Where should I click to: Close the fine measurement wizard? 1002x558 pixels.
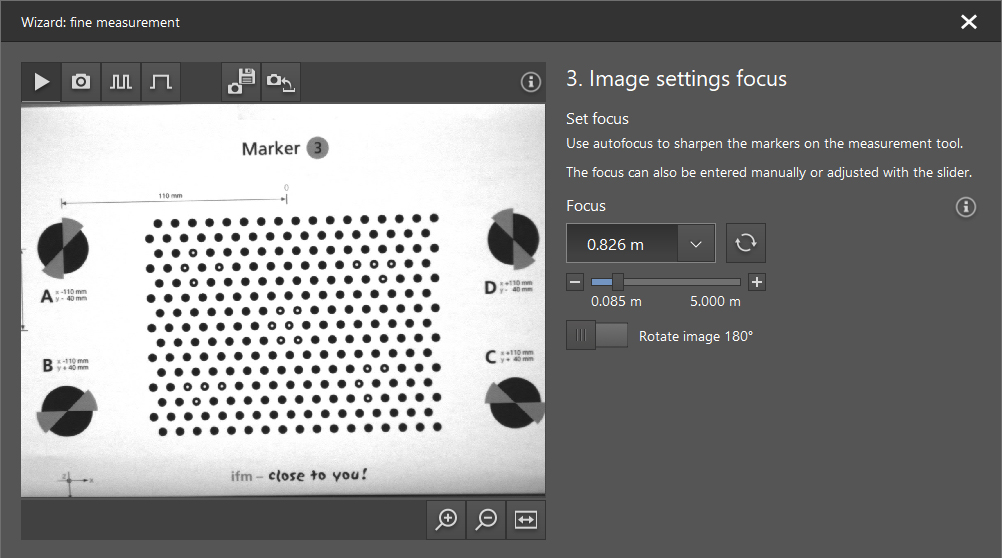point(968,21)
